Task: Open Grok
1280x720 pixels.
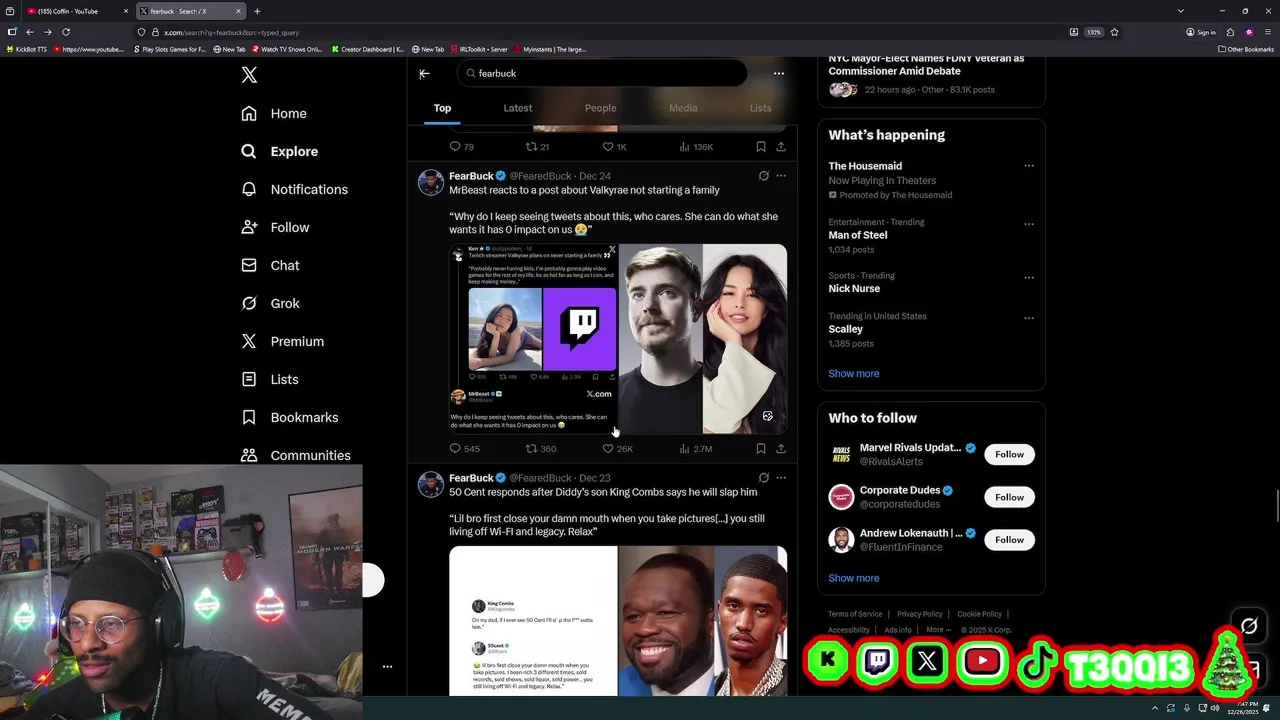Action: [271, 304]
